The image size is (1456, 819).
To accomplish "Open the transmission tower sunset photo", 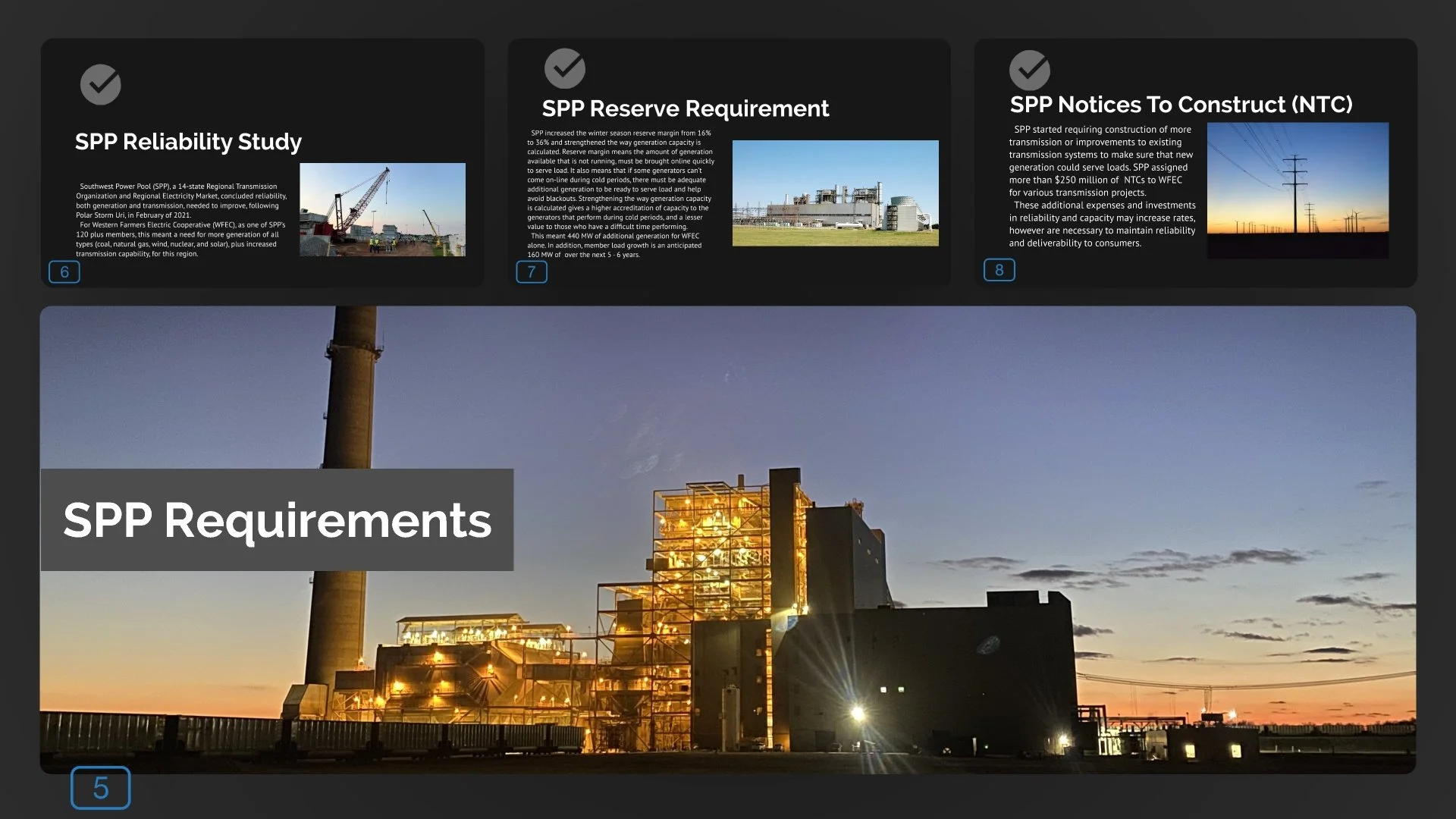I will click(x=1298, y=190).
